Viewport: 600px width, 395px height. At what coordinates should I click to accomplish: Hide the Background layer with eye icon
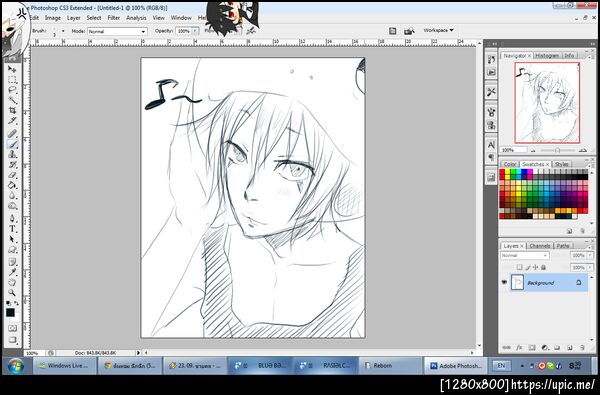click(x=504, y=282)
